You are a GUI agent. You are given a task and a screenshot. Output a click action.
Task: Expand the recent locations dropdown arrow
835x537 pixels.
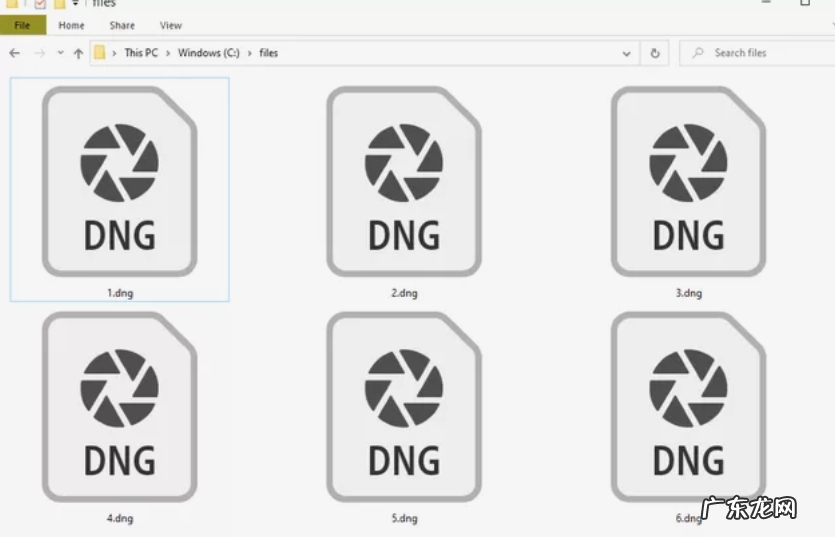click(60, 53)
